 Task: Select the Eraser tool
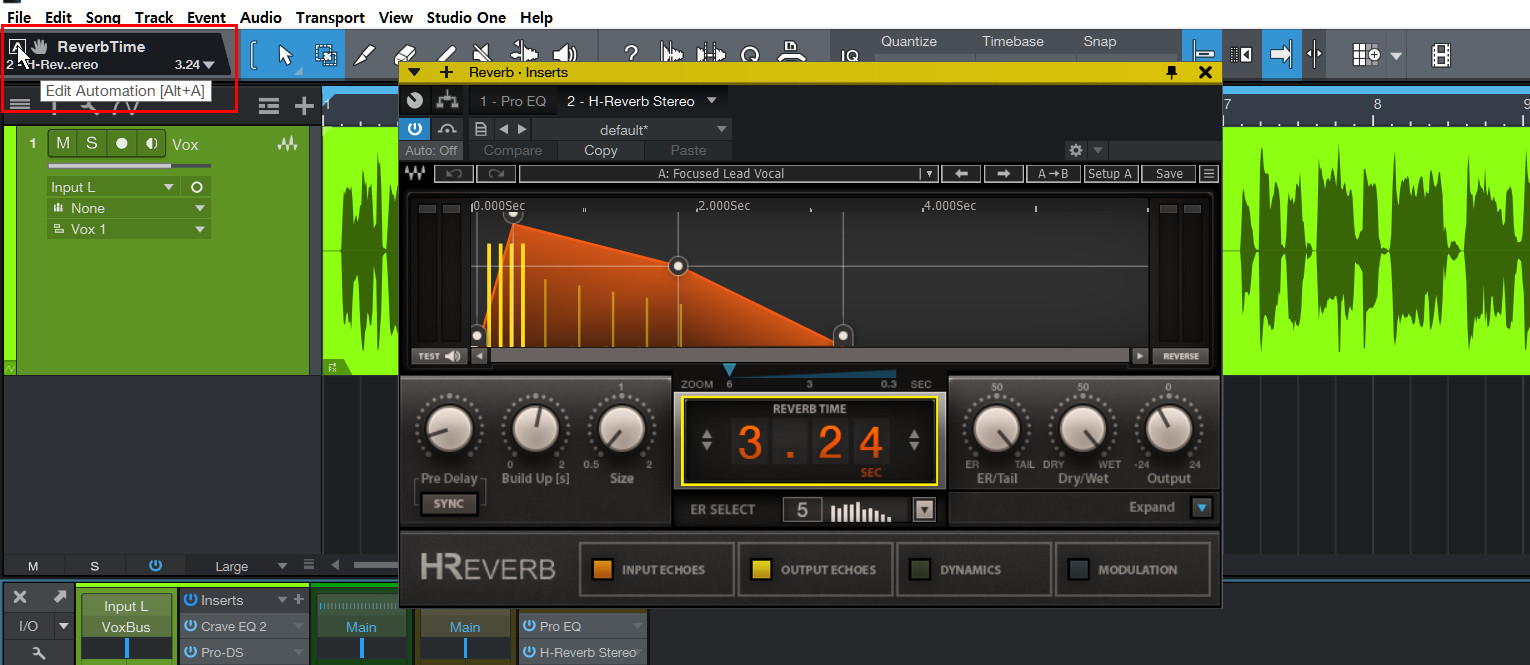(x=405, y=55)
